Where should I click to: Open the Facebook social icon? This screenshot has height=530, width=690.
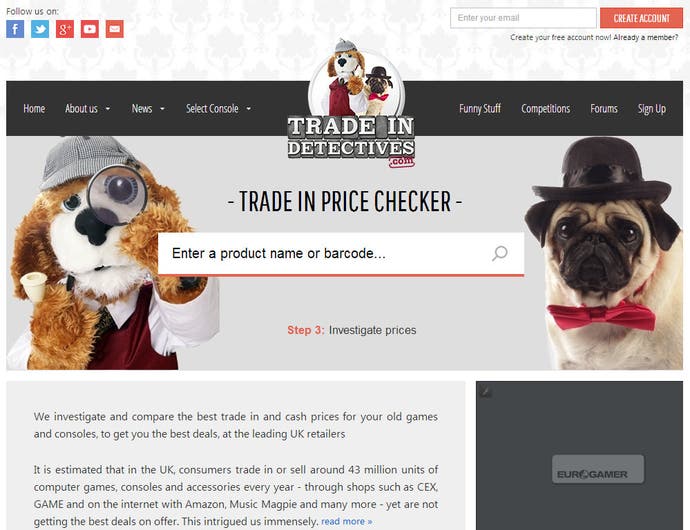[x=15, y=29]
